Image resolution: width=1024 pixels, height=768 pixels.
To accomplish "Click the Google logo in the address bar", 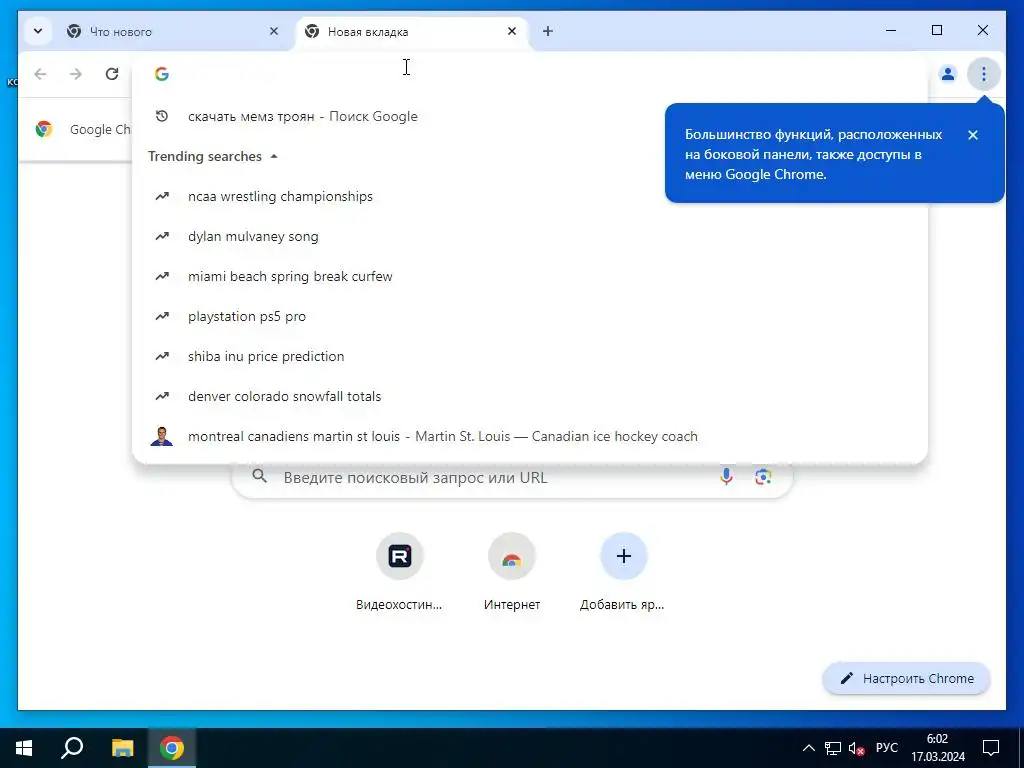I will [x=162, y=74].
